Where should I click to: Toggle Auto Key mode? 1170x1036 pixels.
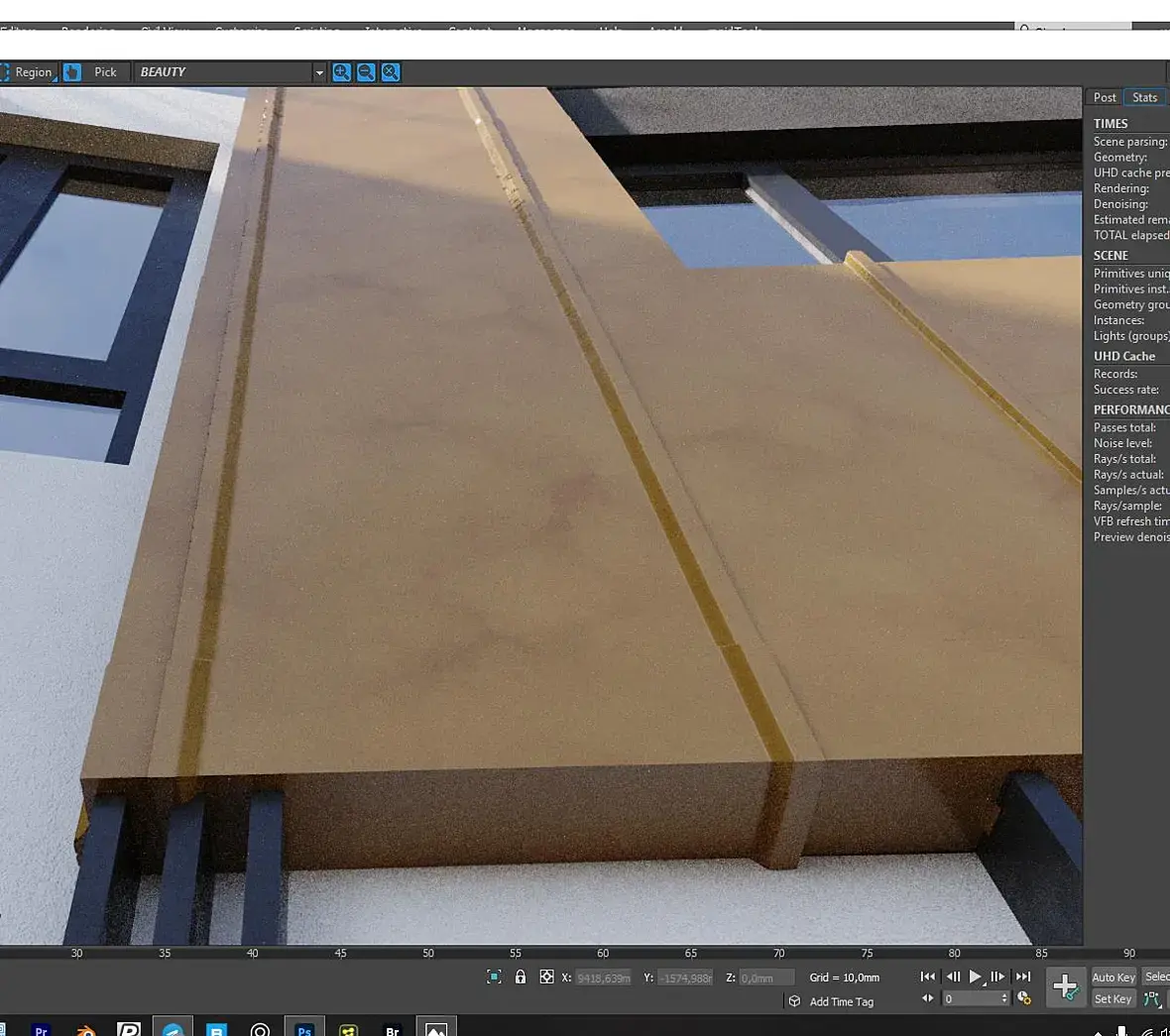click(x=1113, y=978)
